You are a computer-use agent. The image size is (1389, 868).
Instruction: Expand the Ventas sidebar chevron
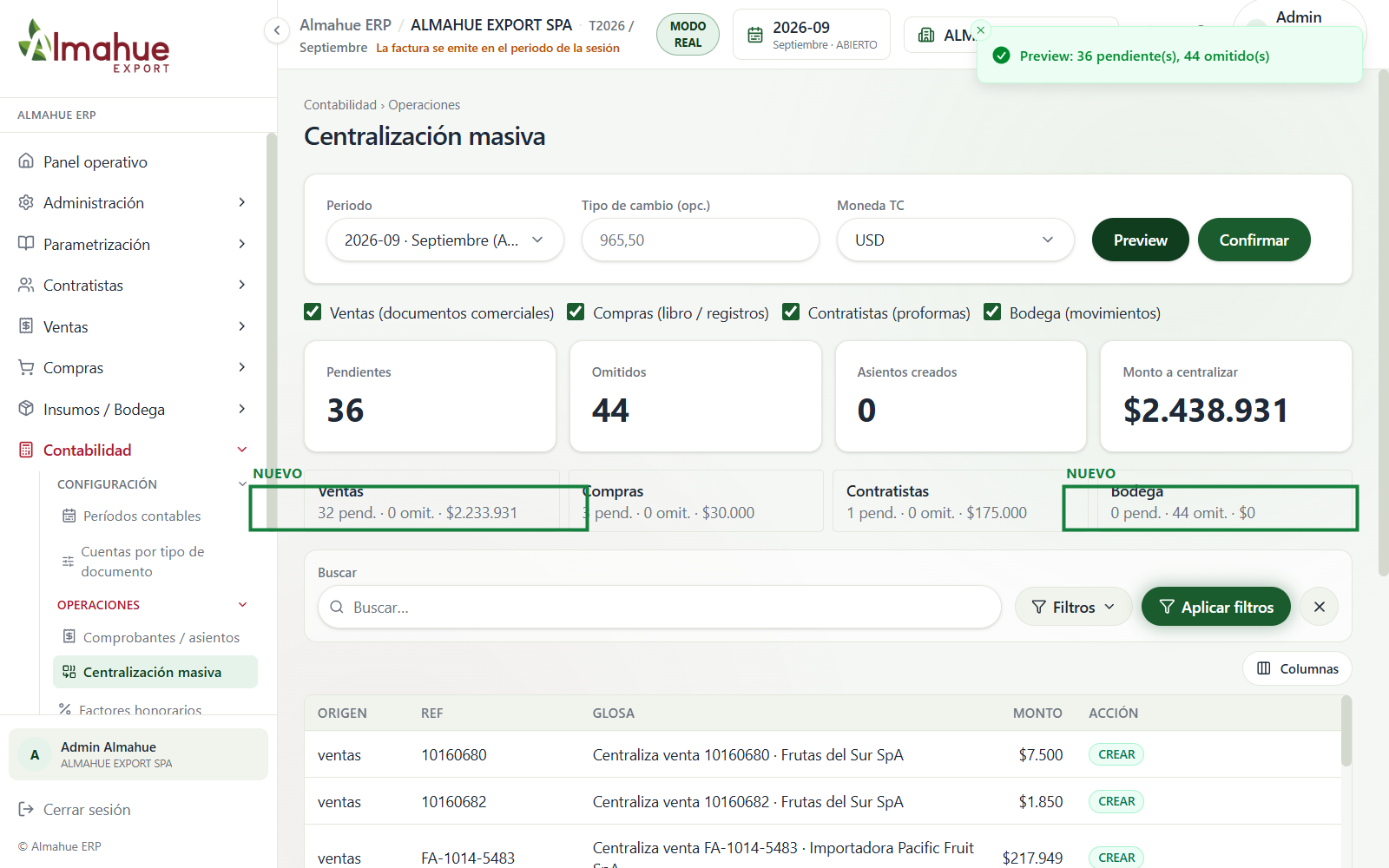coord(242,326)
